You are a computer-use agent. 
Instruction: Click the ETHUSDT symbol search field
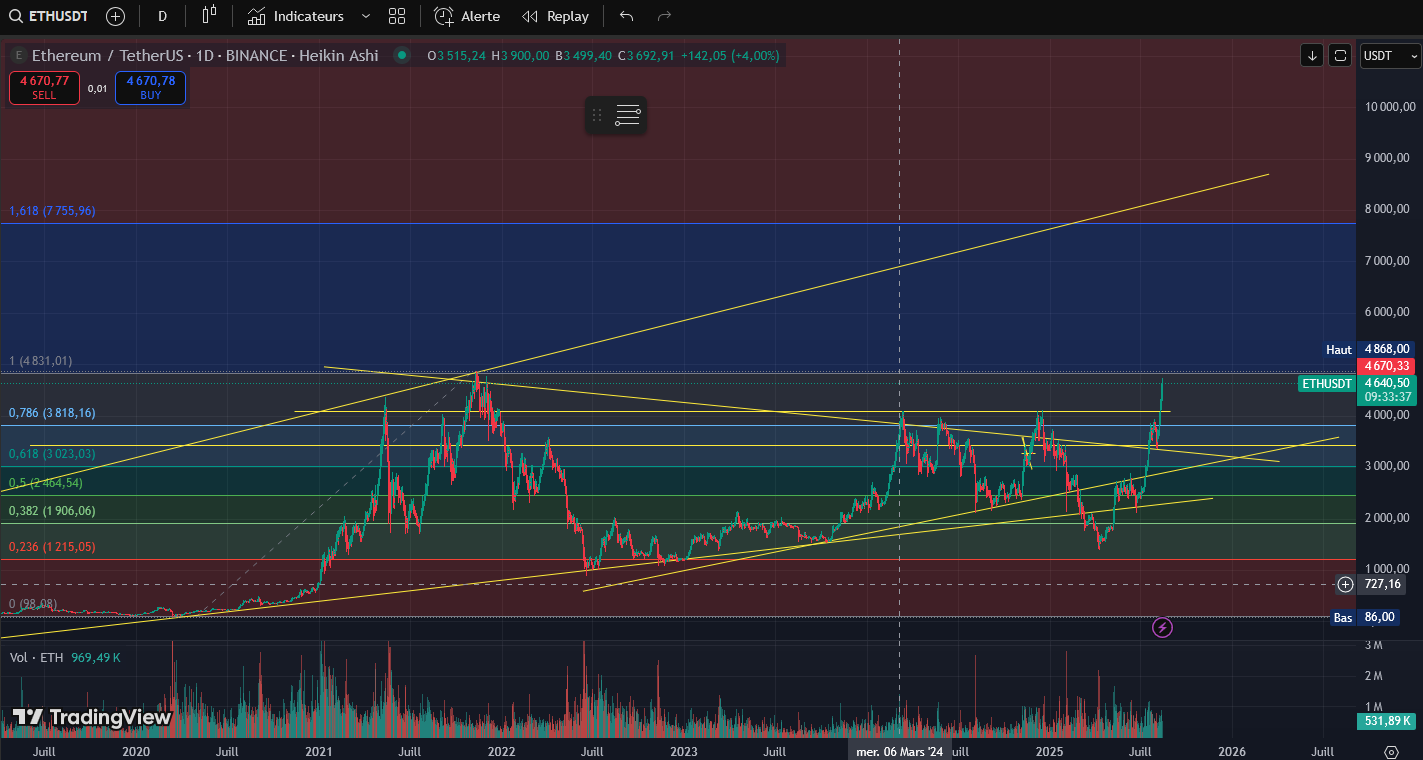(50, 16)
